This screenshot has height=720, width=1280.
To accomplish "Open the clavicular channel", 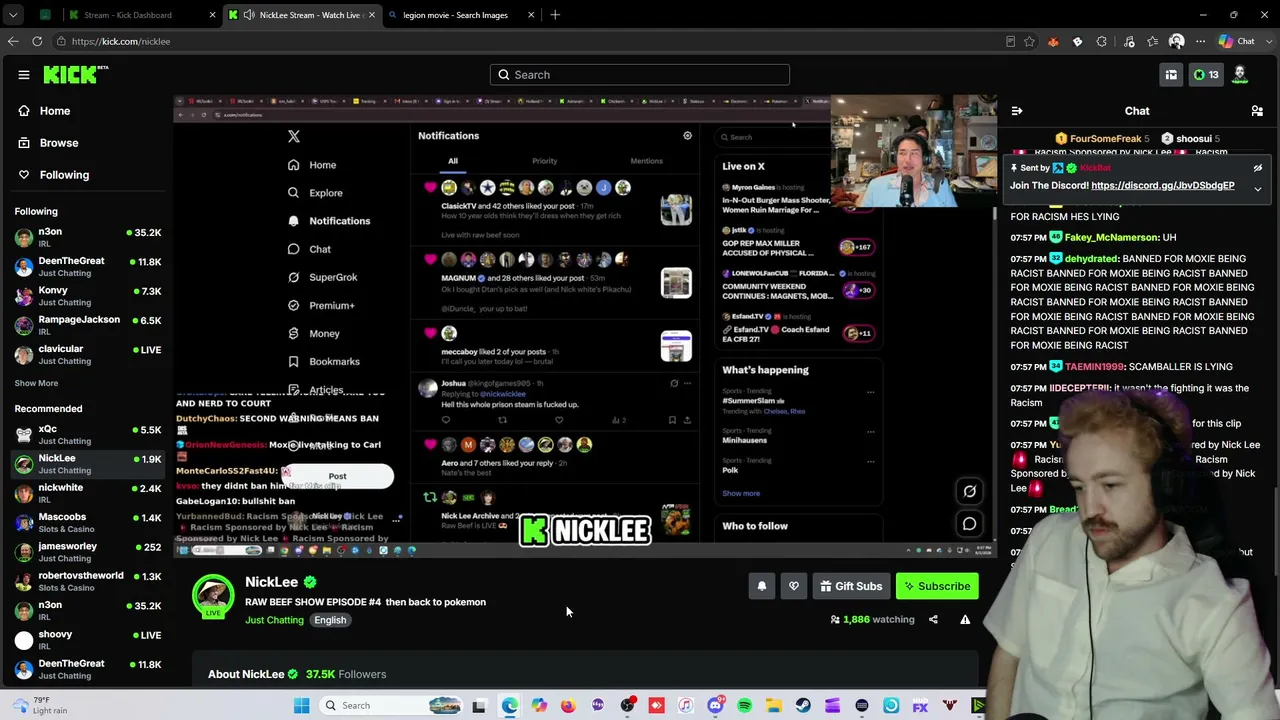I will point(87,354).
